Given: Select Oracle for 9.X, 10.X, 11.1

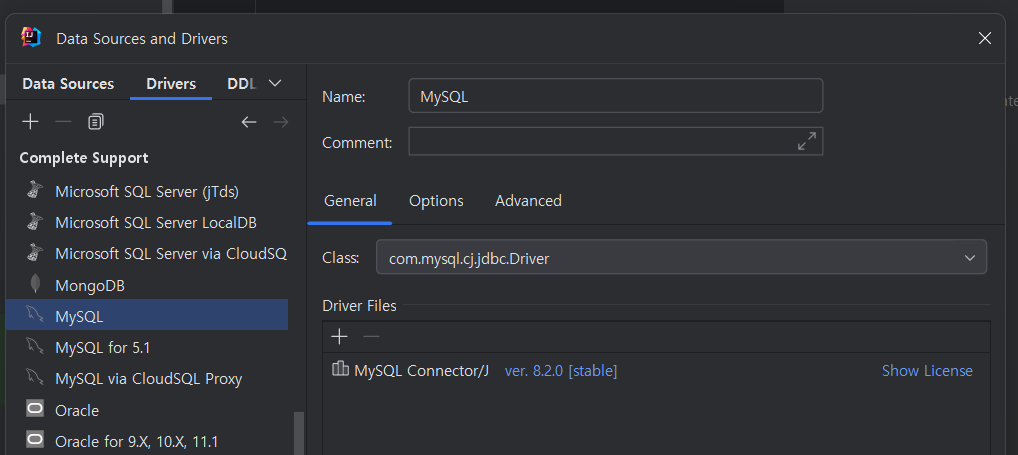Looking at the screenshot, I should click(x=147, y=441).
